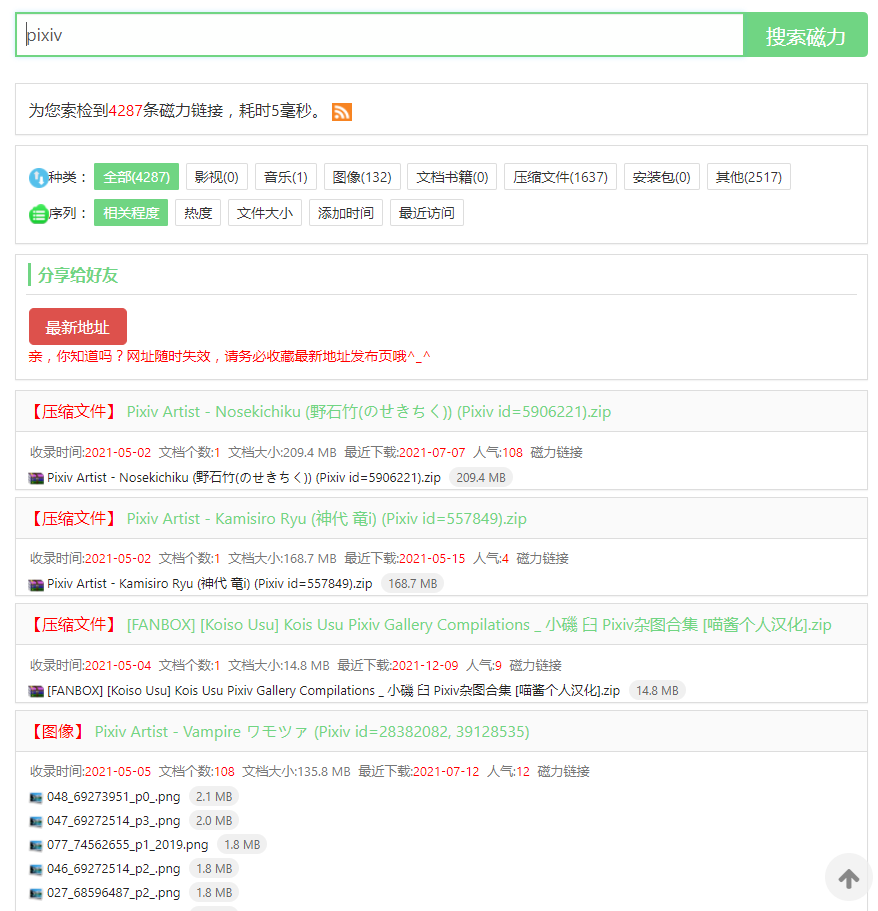Click 磁力链接 in the FANBOX Koiso Usu result

(536, 665)
